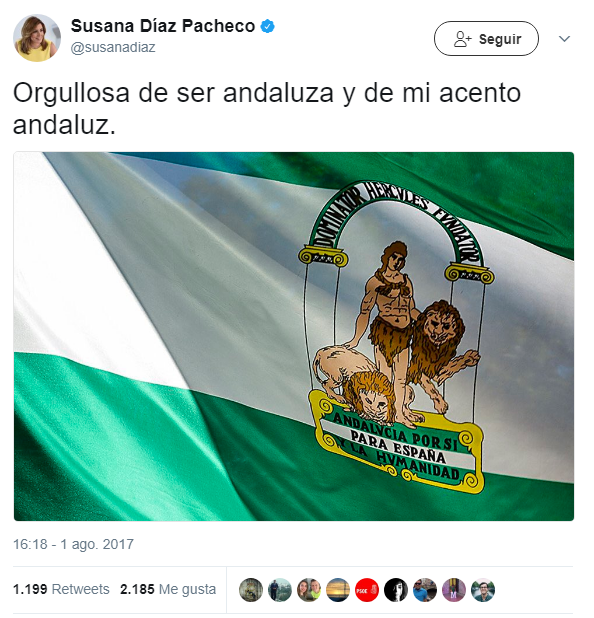594x618 pixels.
Task: Click the purple liker avatar
Action: click(x=454, y=590)
